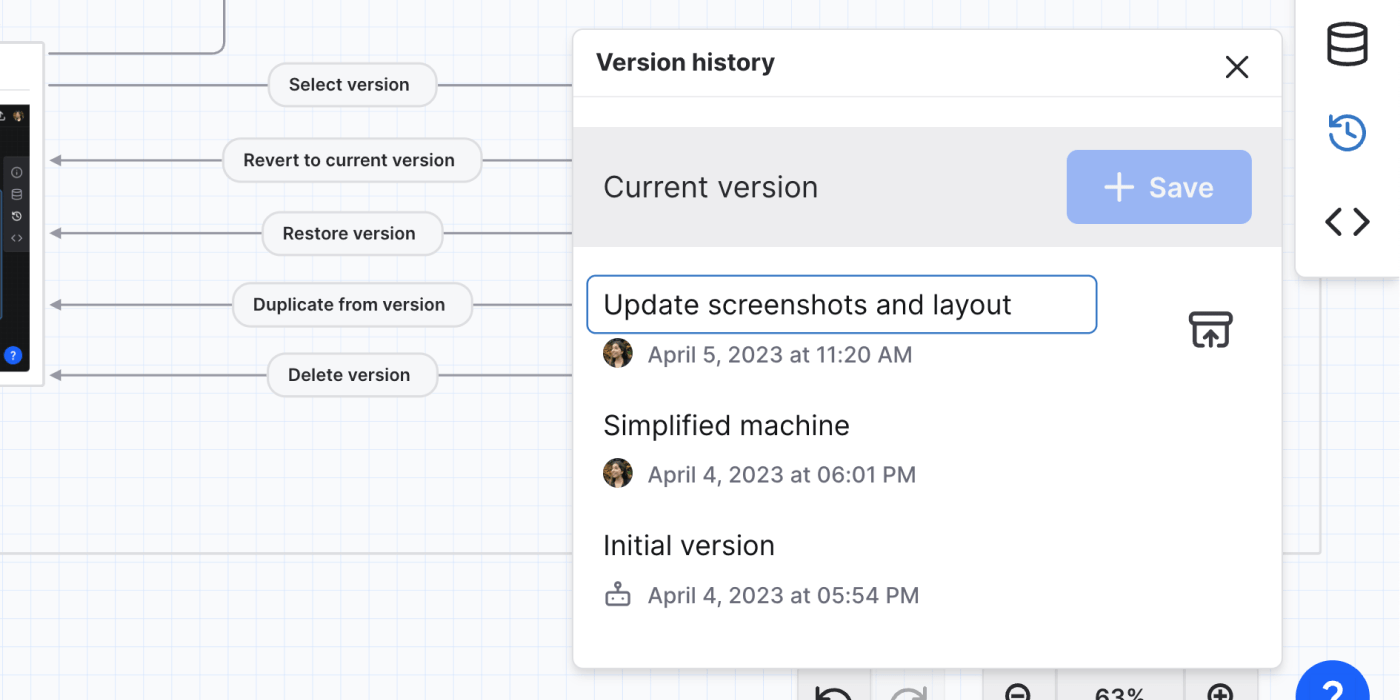Select the 'Initial version' entry
Image resolution: width=1400 pixels, height=700 pixels.
pyautogui.click(x=689, y=546)
